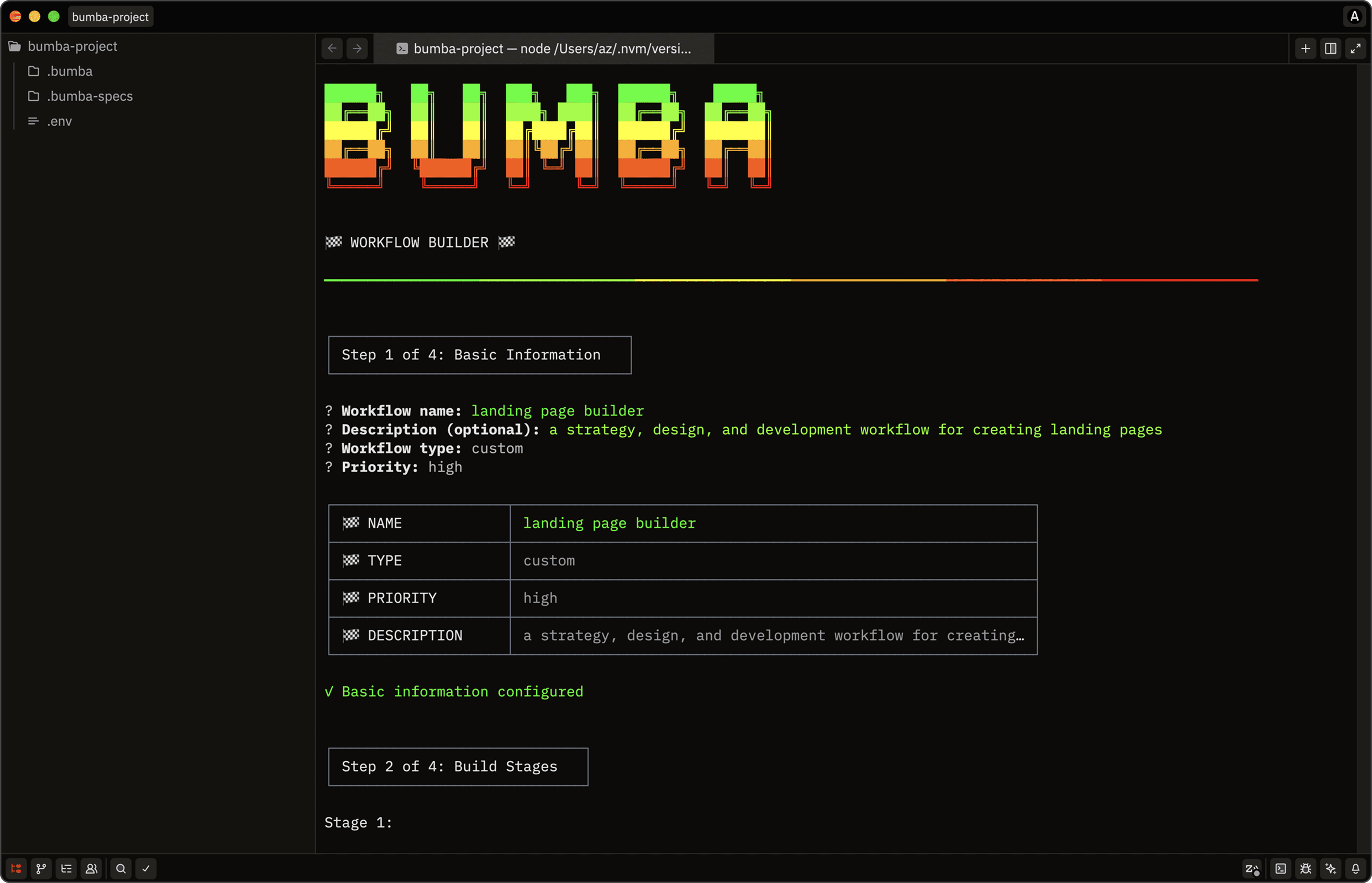
Task: Open the outline panel icon
Action: (67, 868)
